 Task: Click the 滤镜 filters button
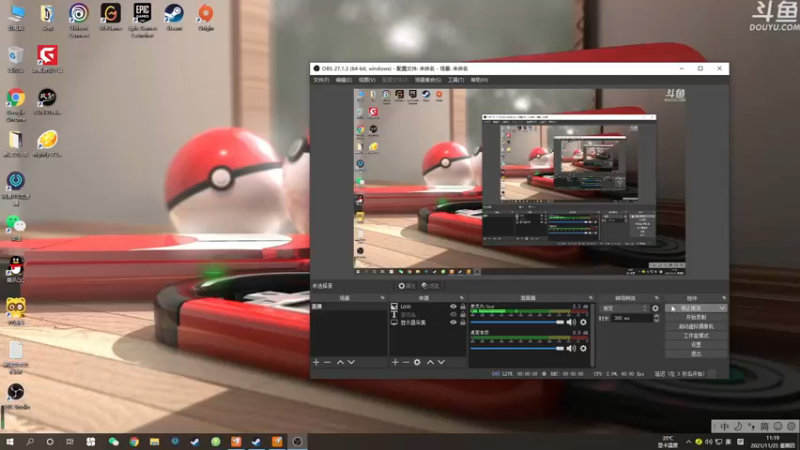[x=430, y=286]
